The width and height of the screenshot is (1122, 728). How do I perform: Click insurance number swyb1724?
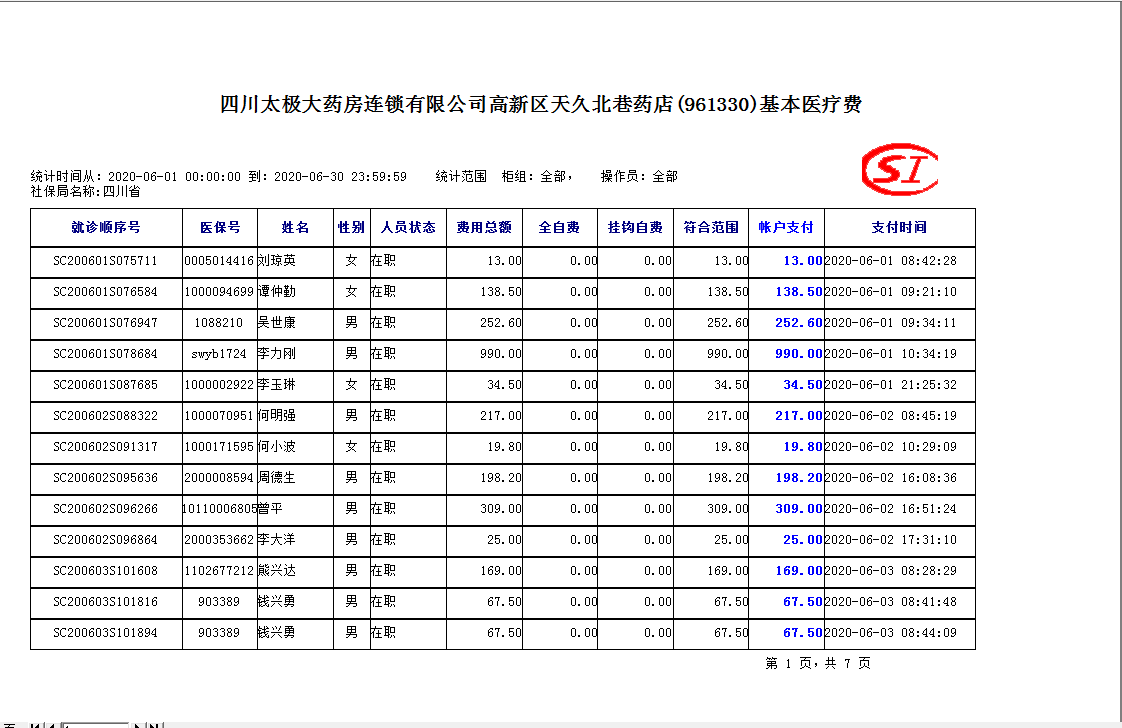point(219,354)
